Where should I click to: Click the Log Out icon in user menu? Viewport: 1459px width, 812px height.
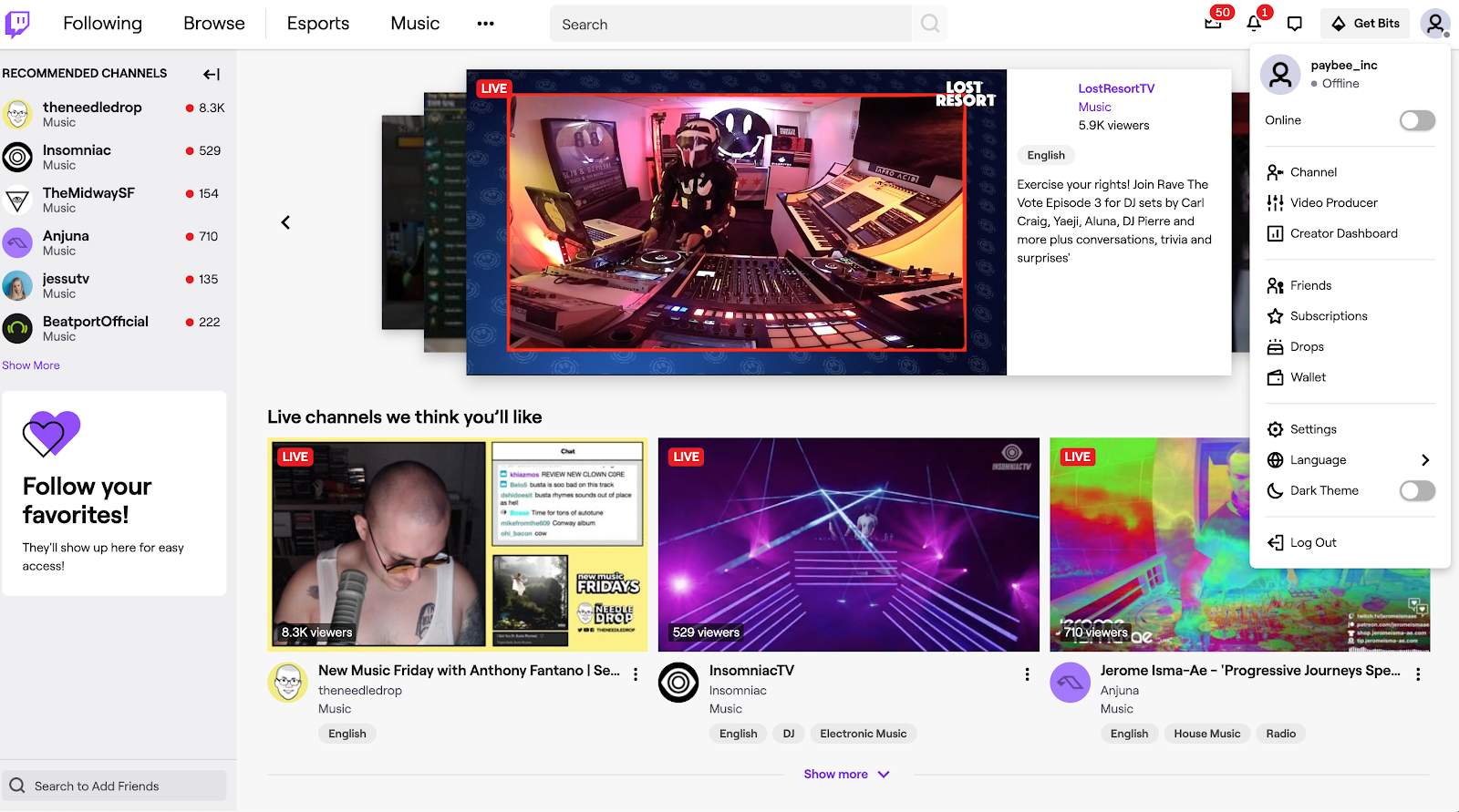tap(1275, 542)
